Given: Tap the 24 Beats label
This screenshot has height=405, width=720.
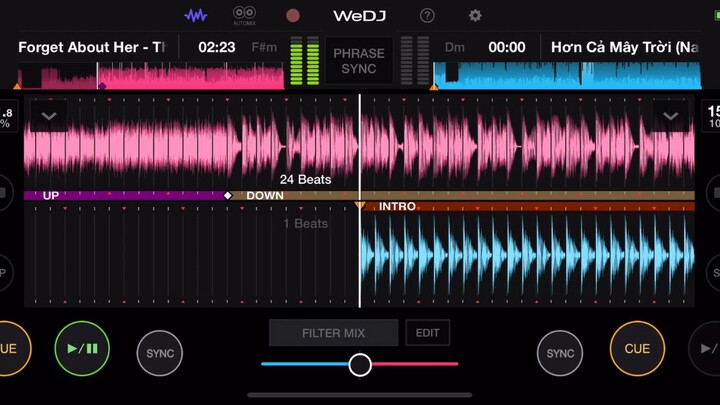Looking at the screenshot, I should pos(305,180).
